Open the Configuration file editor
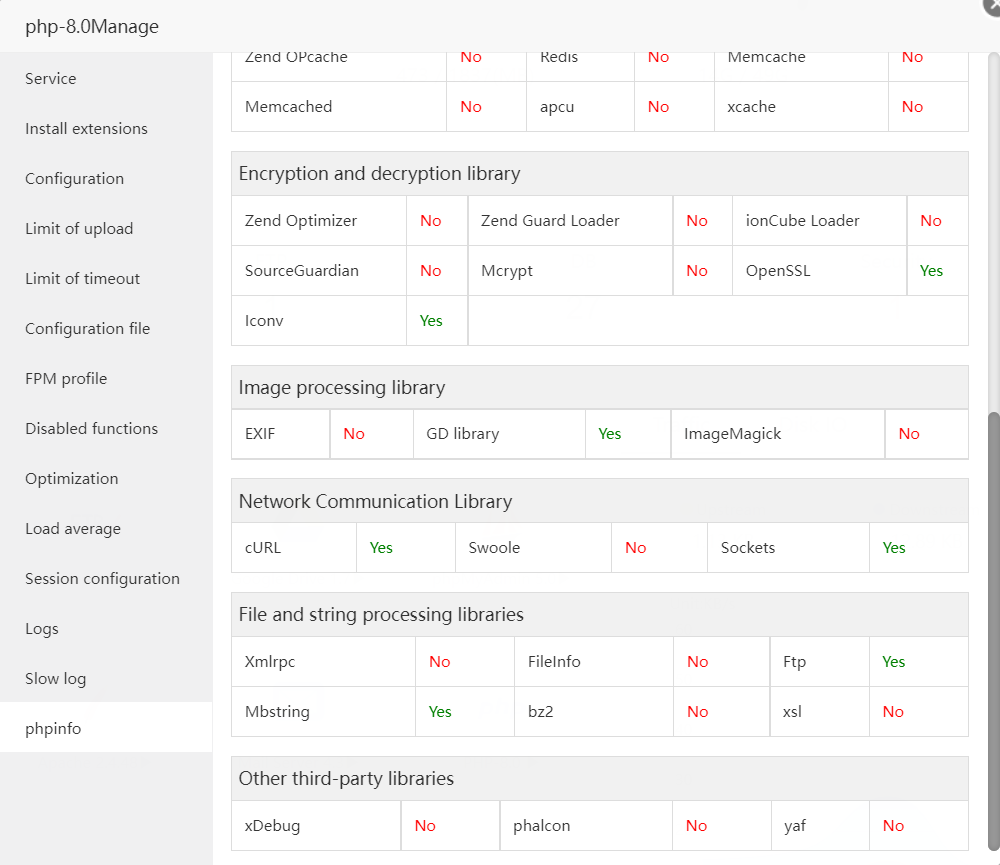This screenshot has height=865, width=1000. (x=88, y=329)
